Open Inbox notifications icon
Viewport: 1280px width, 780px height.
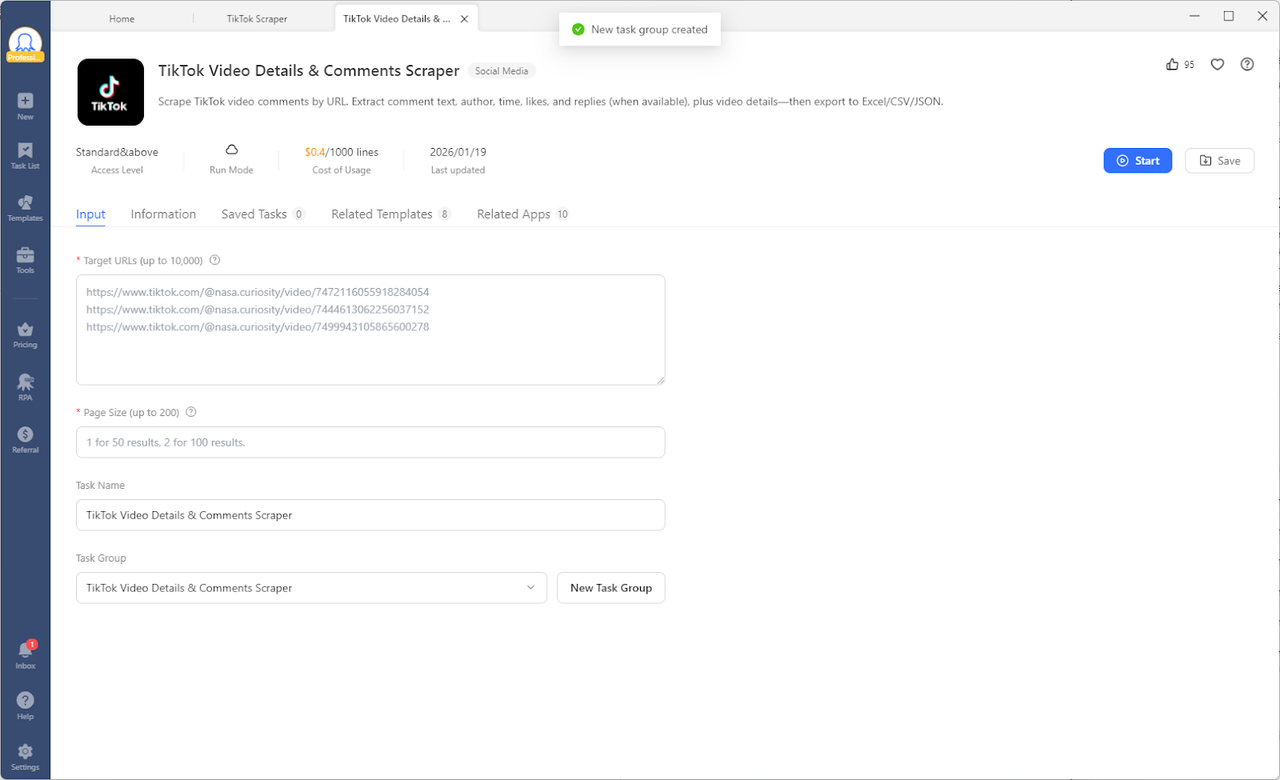pyautogui.click(x=25, y=654)
